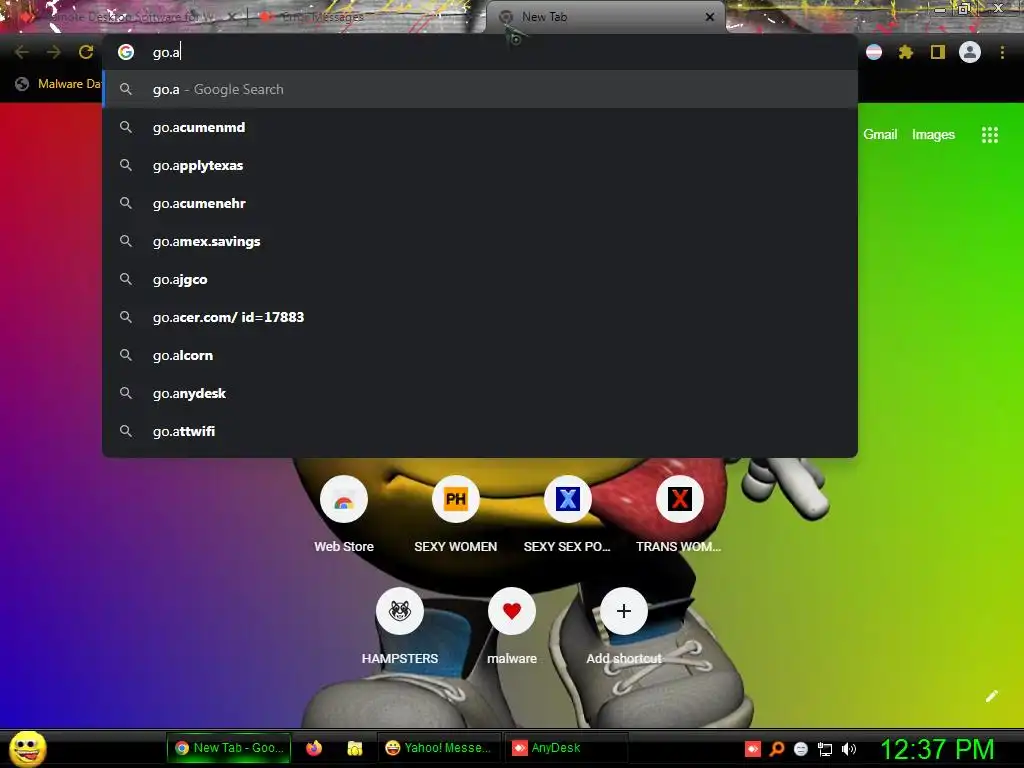1024x768 pixels.
Task: Switch to Yahoo! Messenger taskbar button
Action: pyautogui.click(x=439, y=748)
